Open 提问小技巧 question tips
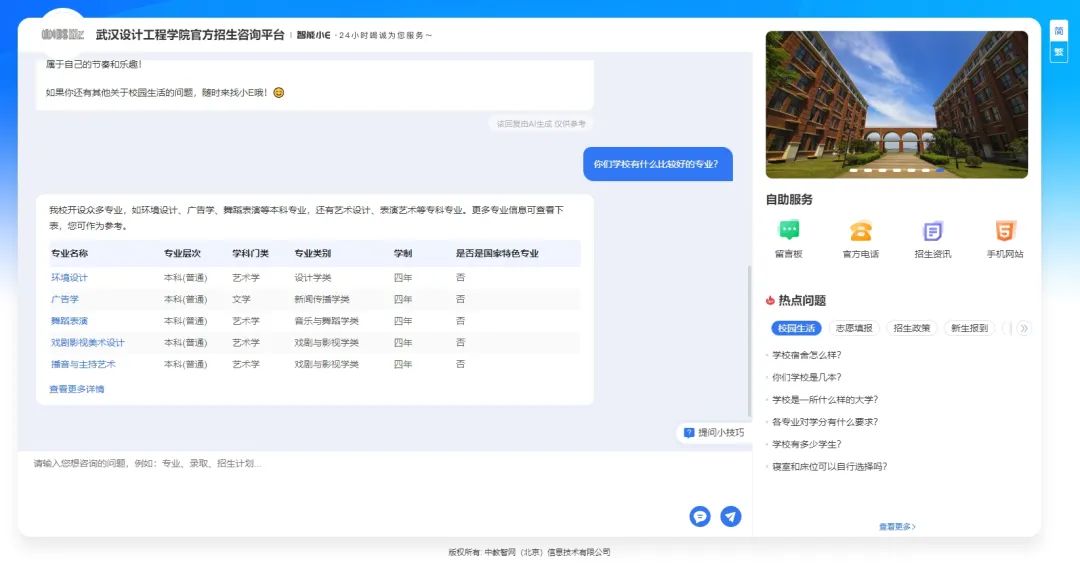The height and width of the screenshot is (565, 1080). [x=714, y=433]
